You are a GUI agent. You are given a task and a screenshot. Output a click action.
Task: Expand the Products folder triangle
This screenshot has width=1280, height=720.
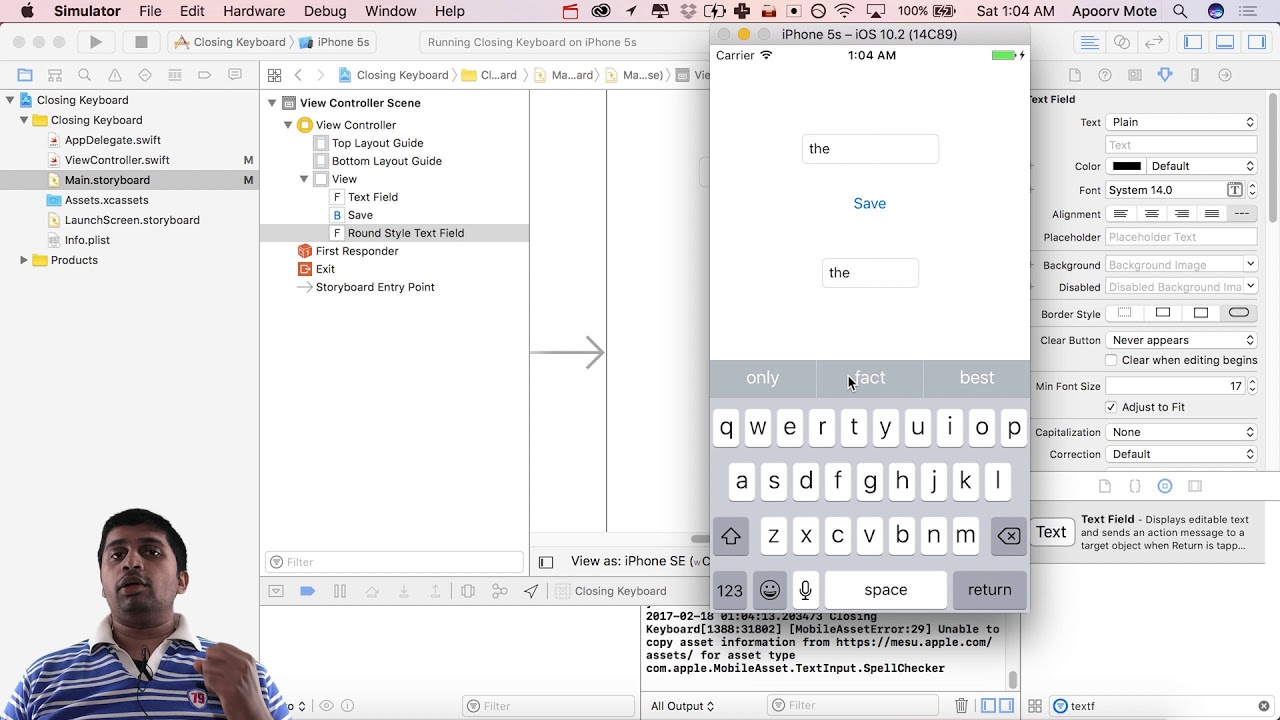click(x=24, y=260)
